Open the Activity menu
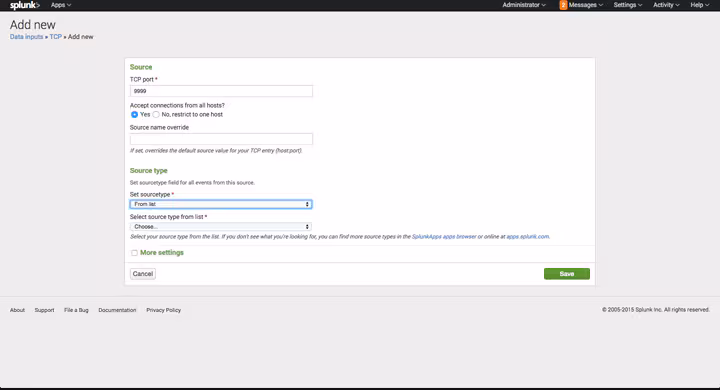Image resolution: width=720 pixels, height=390 pixels. pyautogui.click(x=666, y=5)
